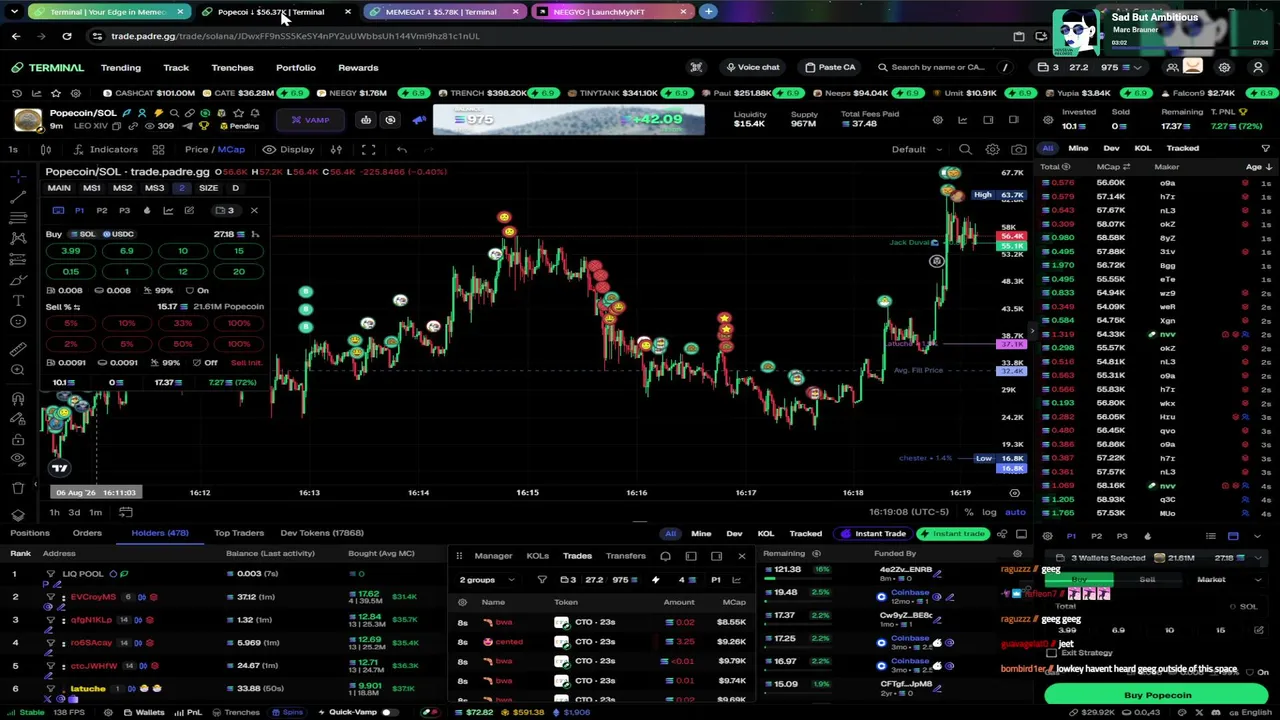Toggle log scale on the chart
The width and height of the screenshot is (1280, 720).
tap(989, 512)
